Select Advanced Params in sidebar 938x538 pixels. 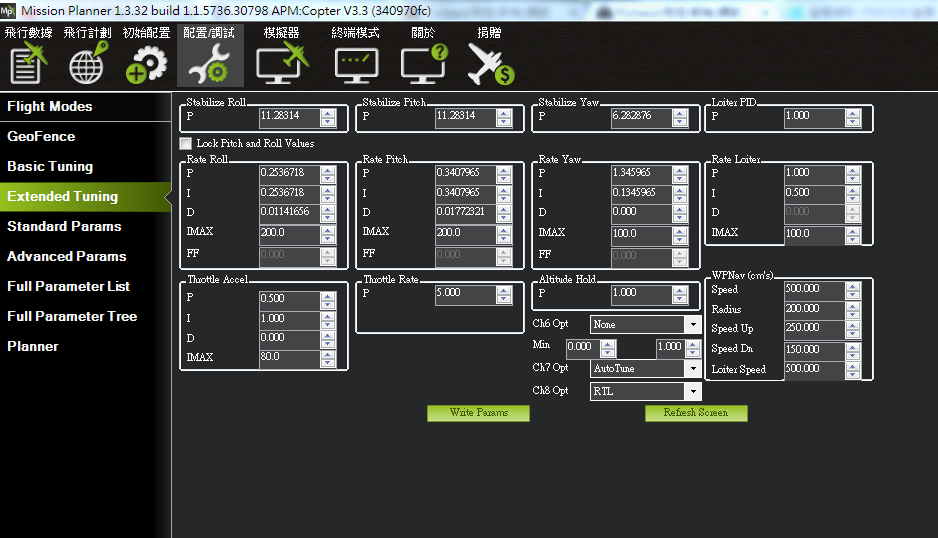tap(86, 256)
